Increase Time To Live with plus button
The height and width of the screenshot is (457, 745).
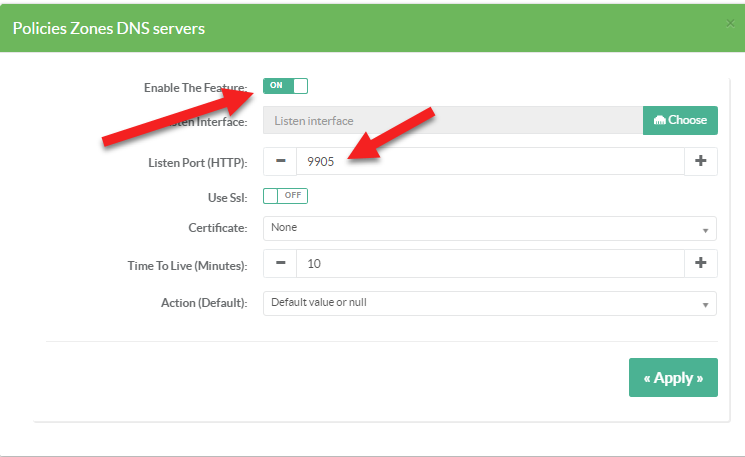(700, 263)
